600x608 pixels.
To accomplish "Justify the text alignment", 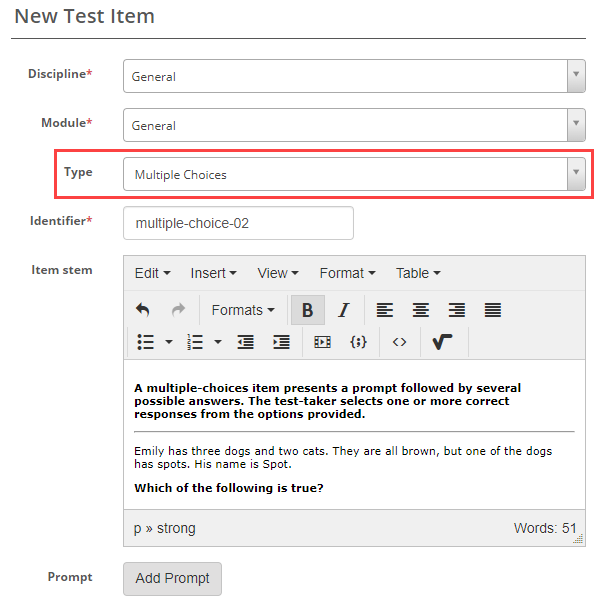I will [493, 310].
